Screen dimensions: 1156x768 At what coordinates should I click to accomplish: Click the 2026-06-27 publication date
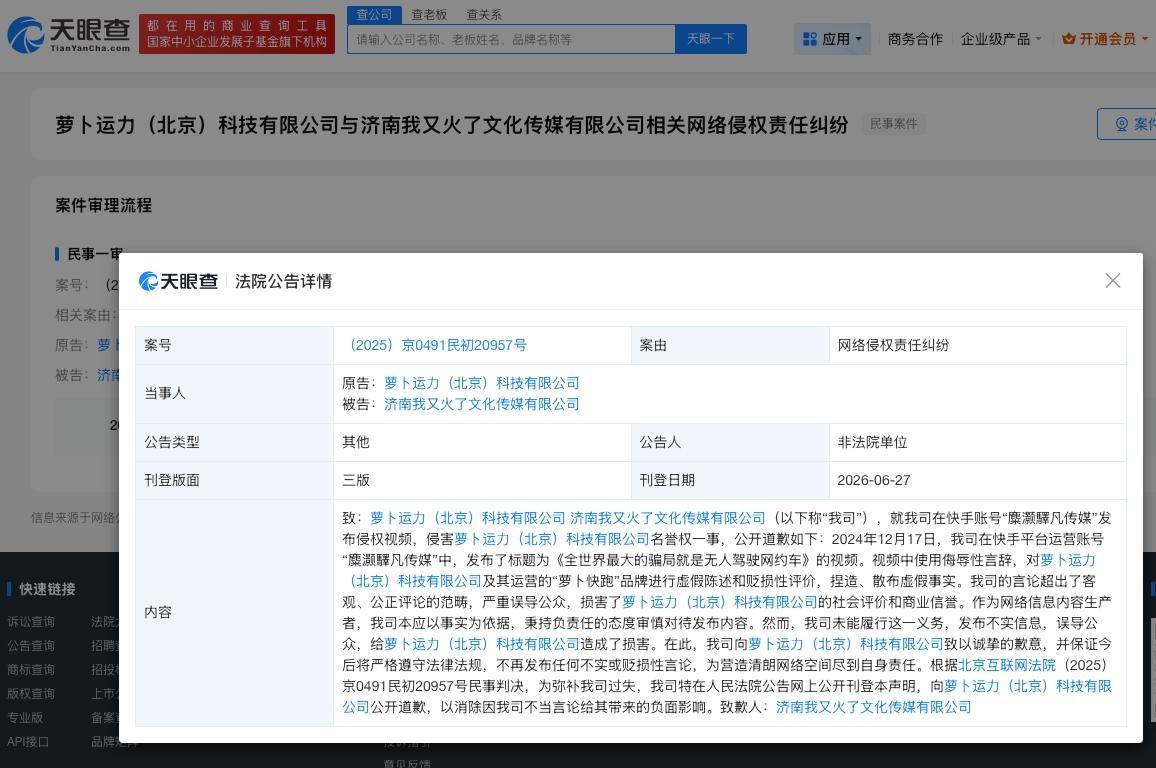coord(874,481)
